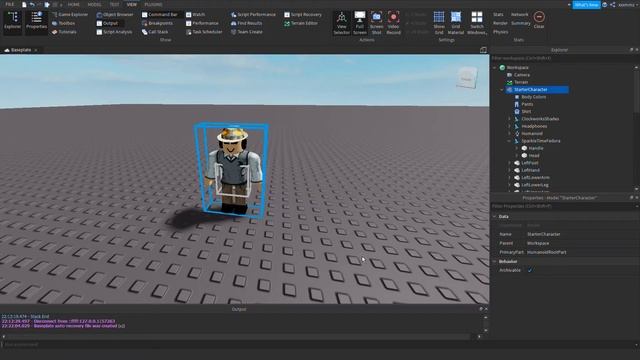Start Video Record
Viewport: 640px width, 360px height.
pos(393,23)
